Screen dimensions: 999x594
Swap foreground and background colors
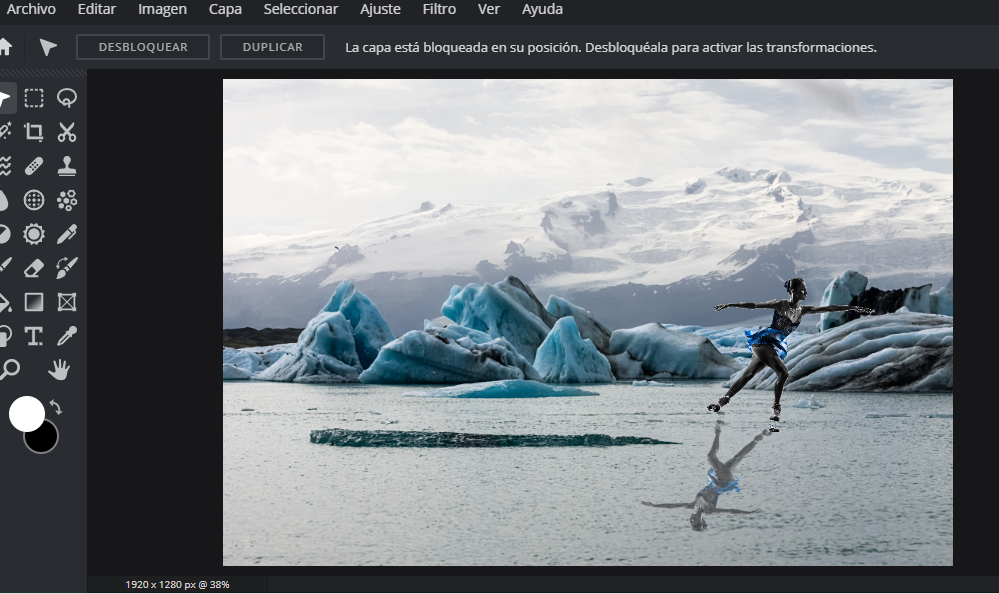56,407
